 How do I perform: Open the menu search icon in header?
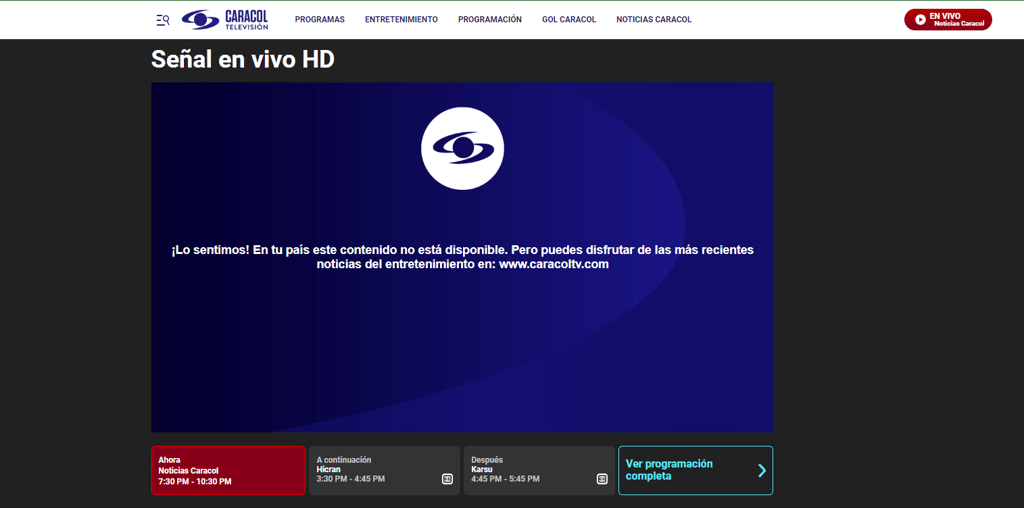[163, 20]
